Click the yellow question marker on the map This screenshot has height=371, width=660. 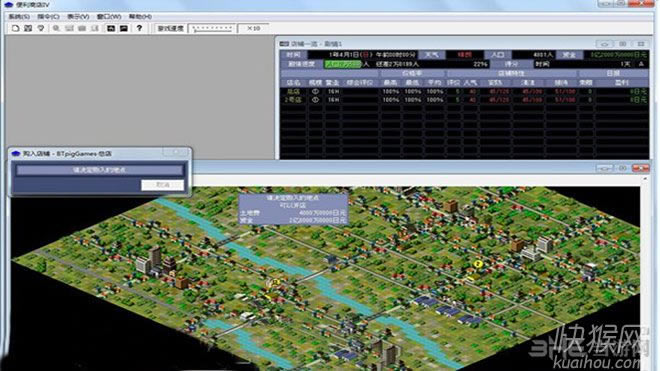pyautogui.click(x=477, y=264)
